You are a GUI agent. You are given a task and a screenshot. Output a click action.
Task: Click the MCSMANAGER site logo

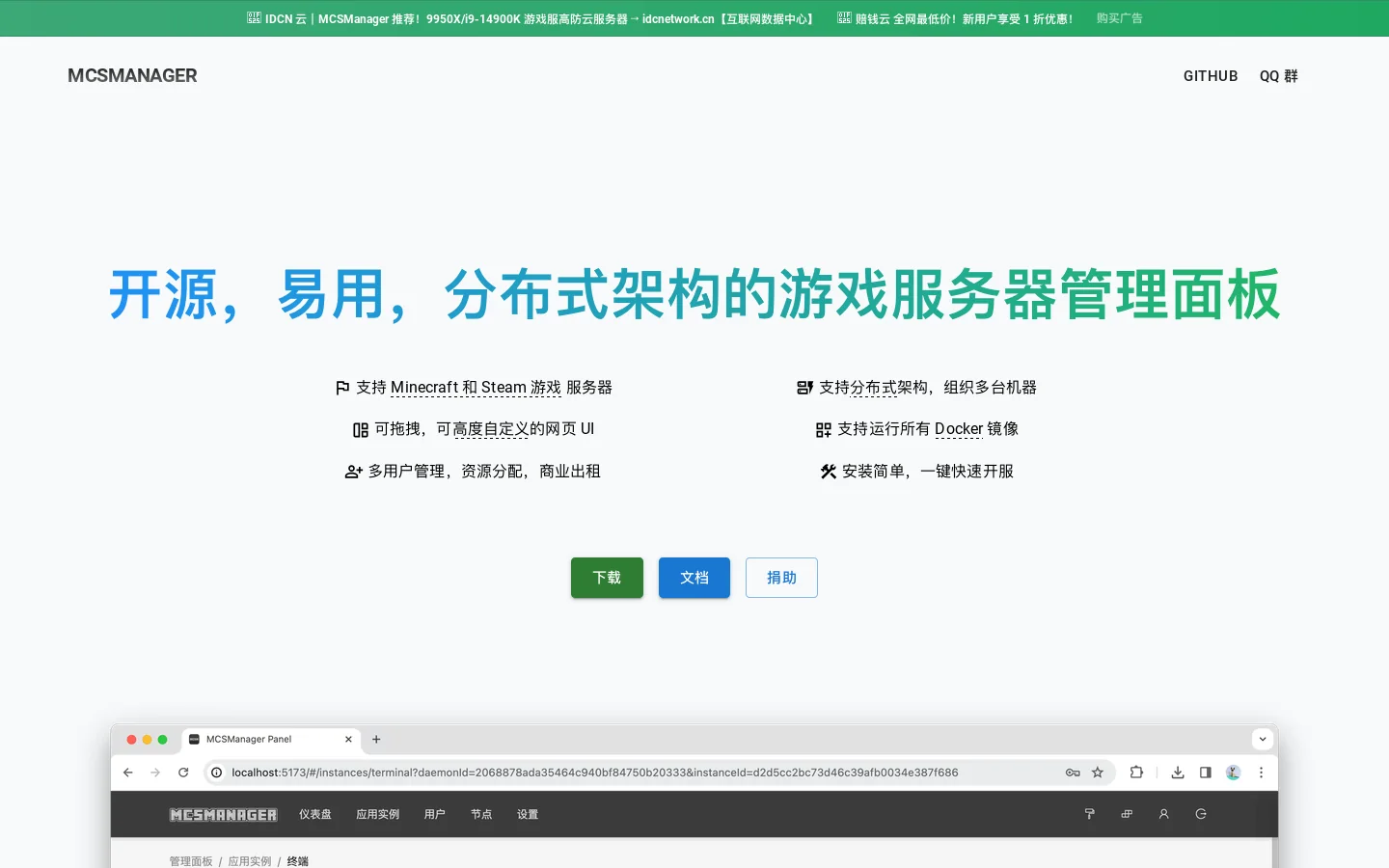tap(132, 75)
